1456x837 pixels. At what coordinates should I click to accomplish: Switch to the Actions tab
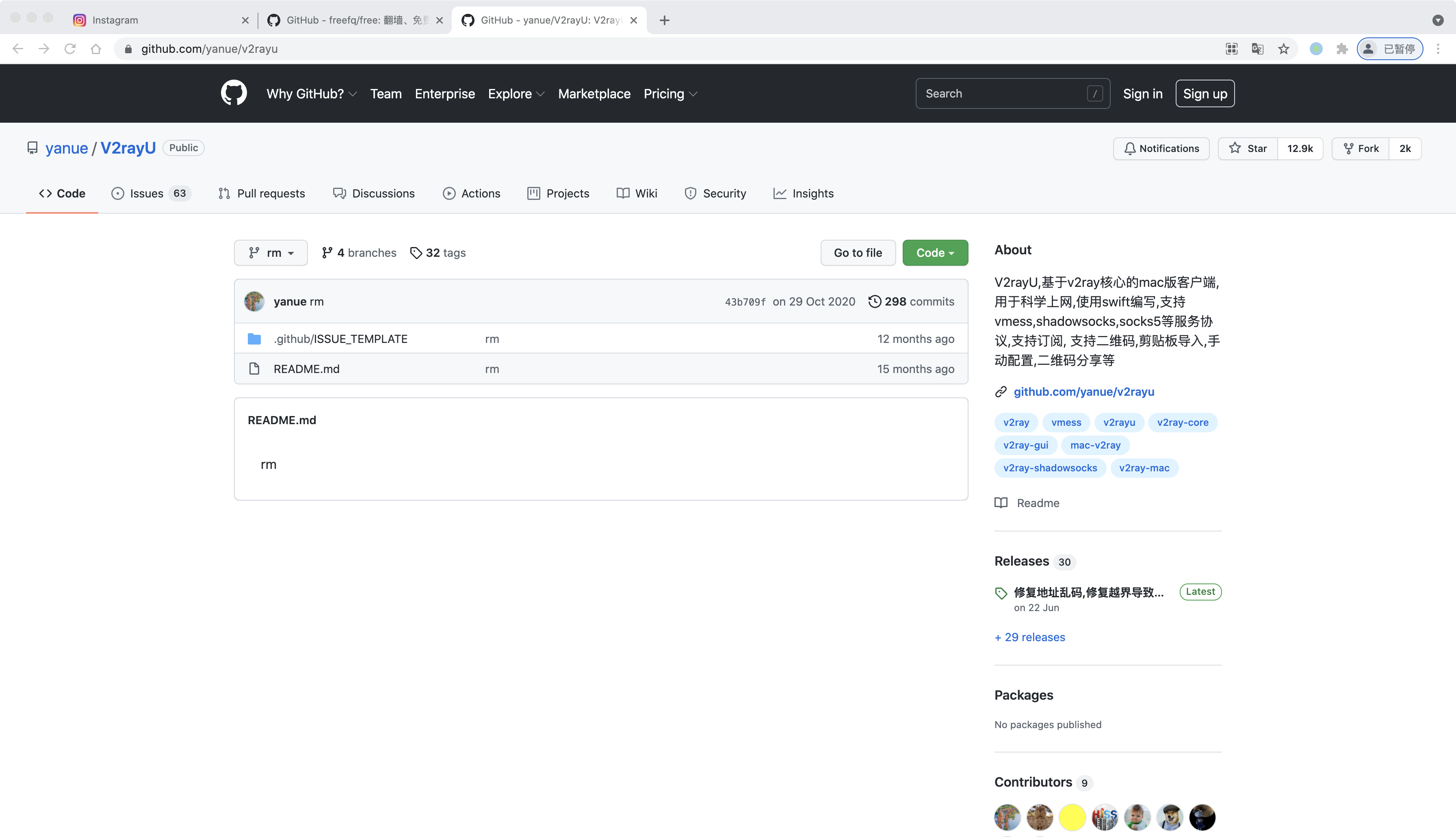point(471,193)
